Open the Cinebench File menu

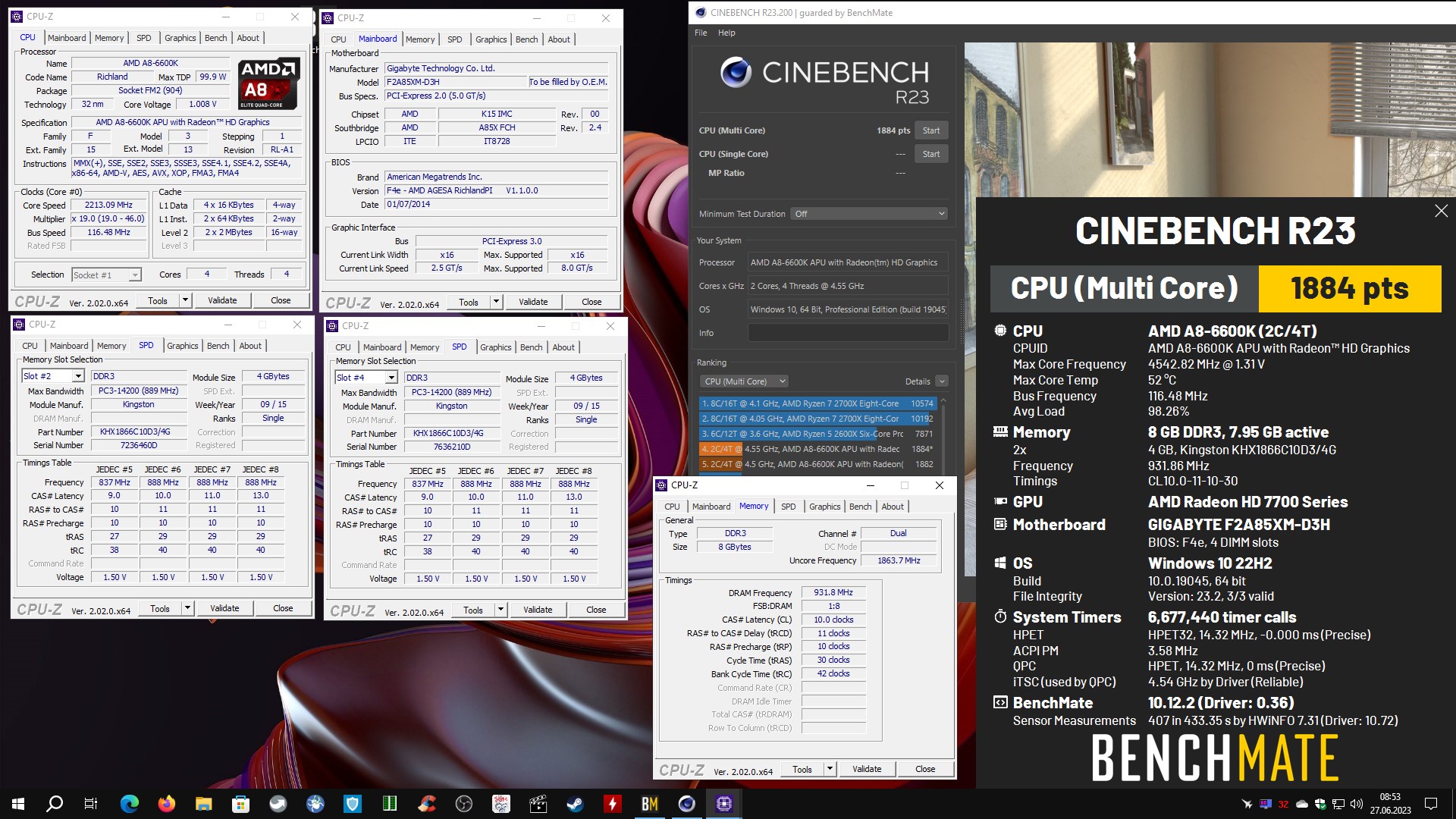pyautogui.click(x=701, y=33)
